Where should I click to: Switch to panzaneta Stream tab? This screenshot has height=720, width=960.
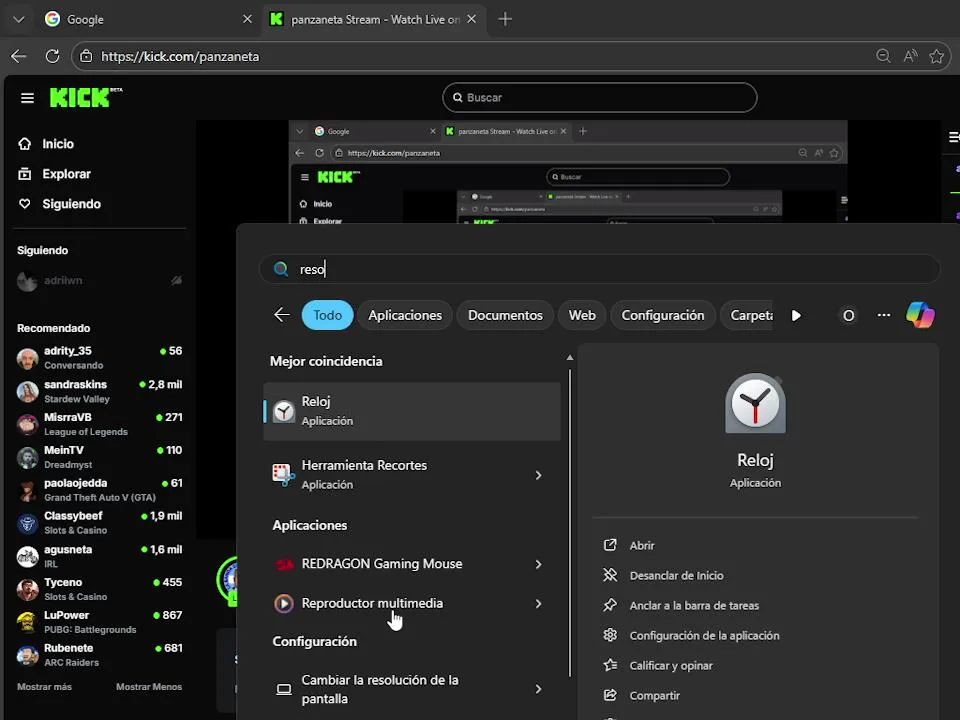(x=375, y=19)
